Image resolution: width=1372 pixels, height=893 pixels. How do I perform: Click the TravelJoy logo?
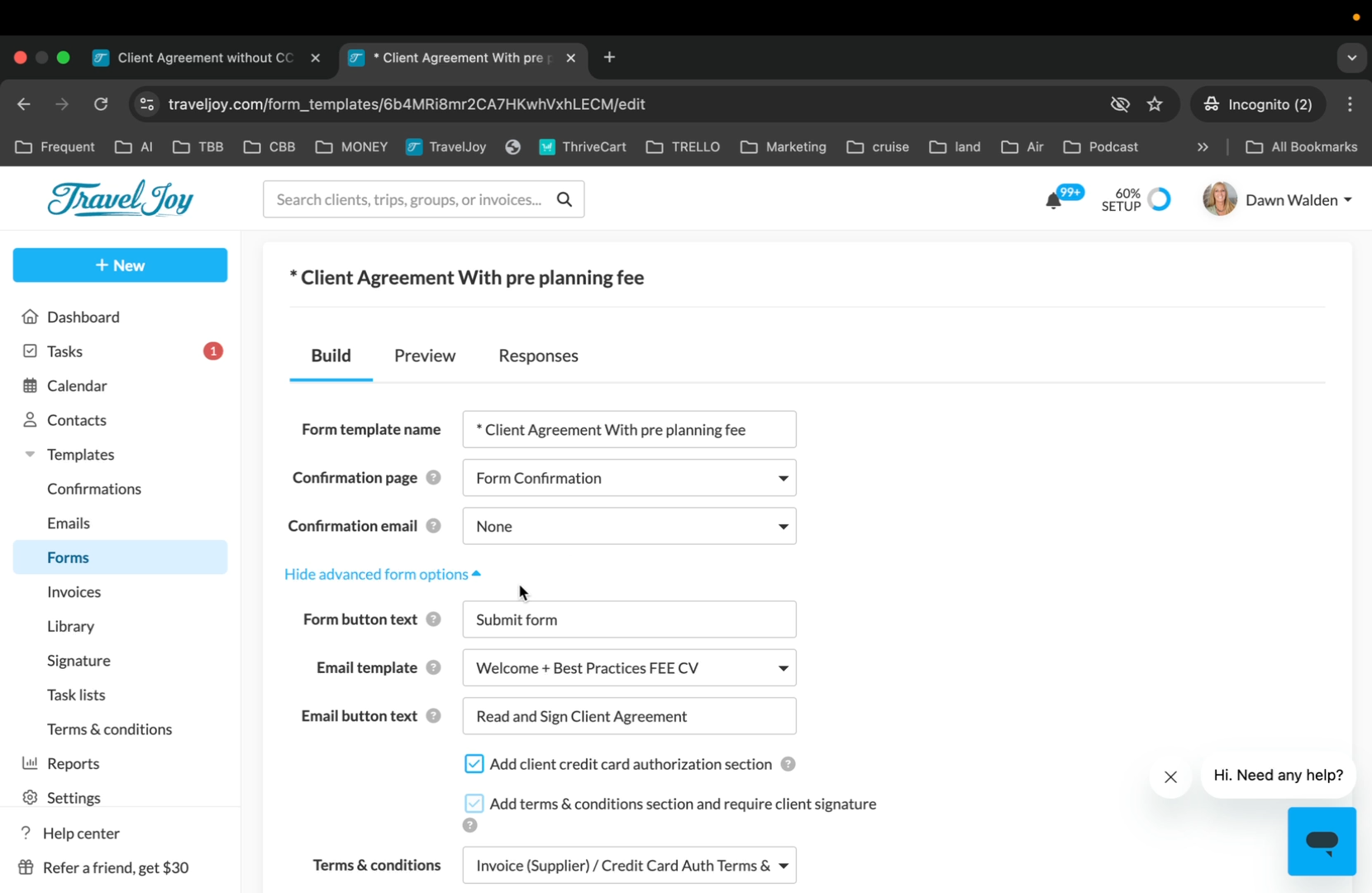point(121,199)
